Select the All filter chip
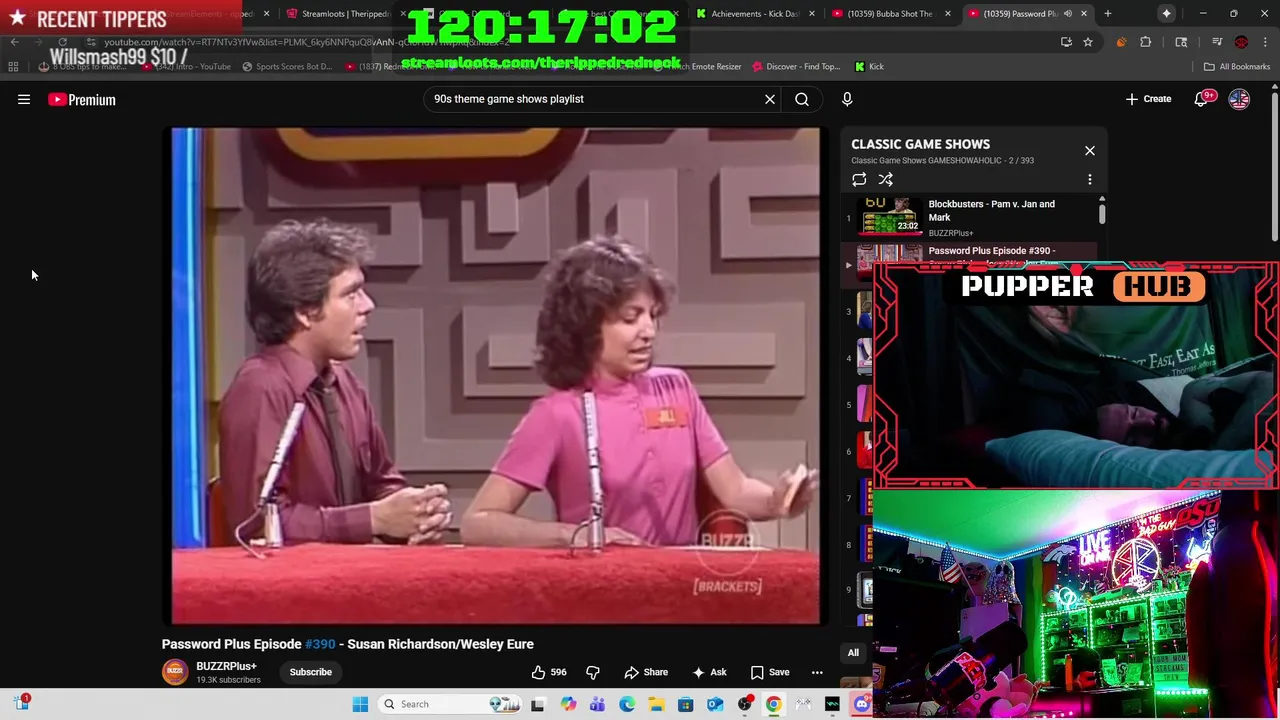 pos(853,653)
